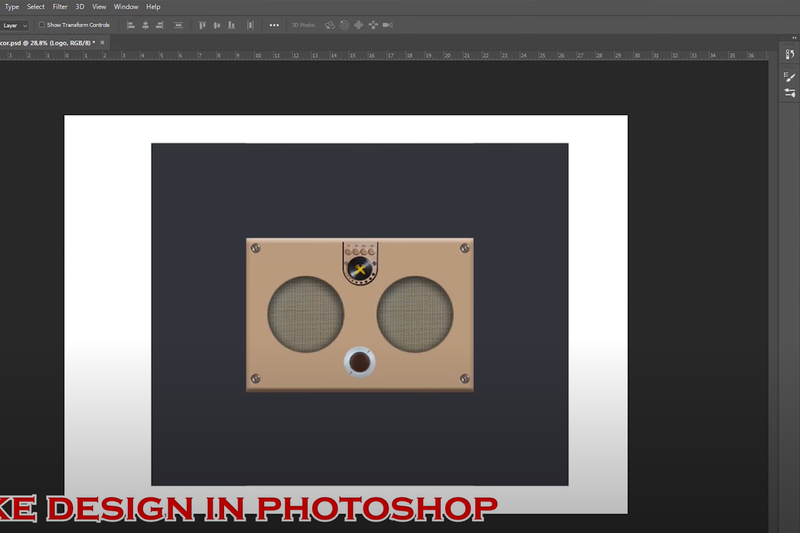800x533 pixels.
Task: Click the Align left edges icon
Action: 131,24
